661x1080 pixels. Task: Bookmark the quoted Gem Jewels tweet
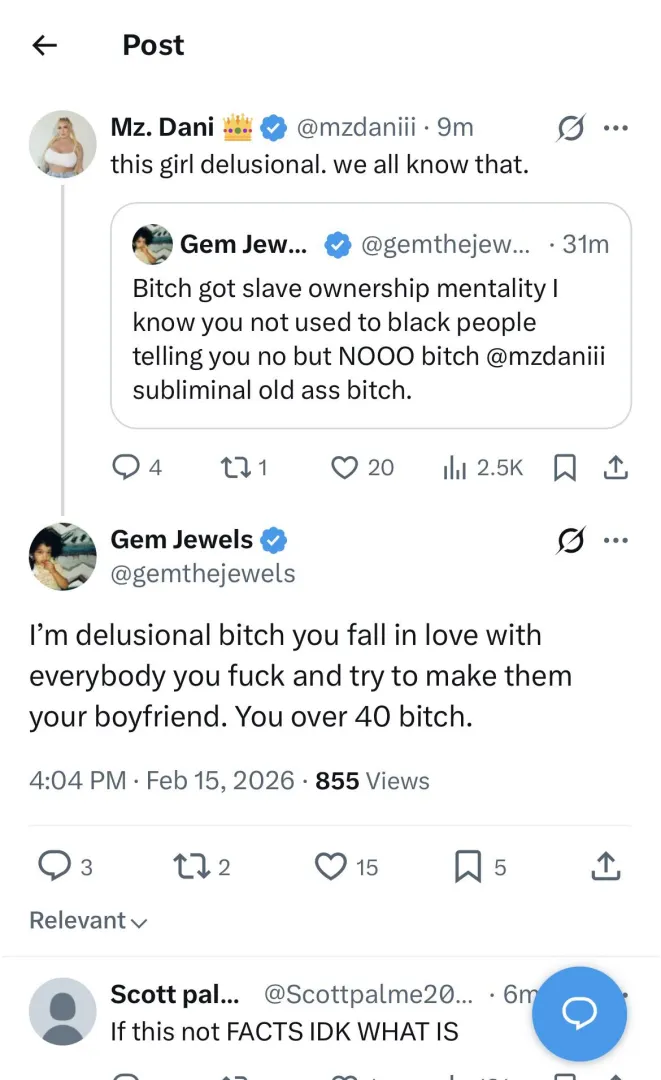pyautogui.click(x=564, y=466)
